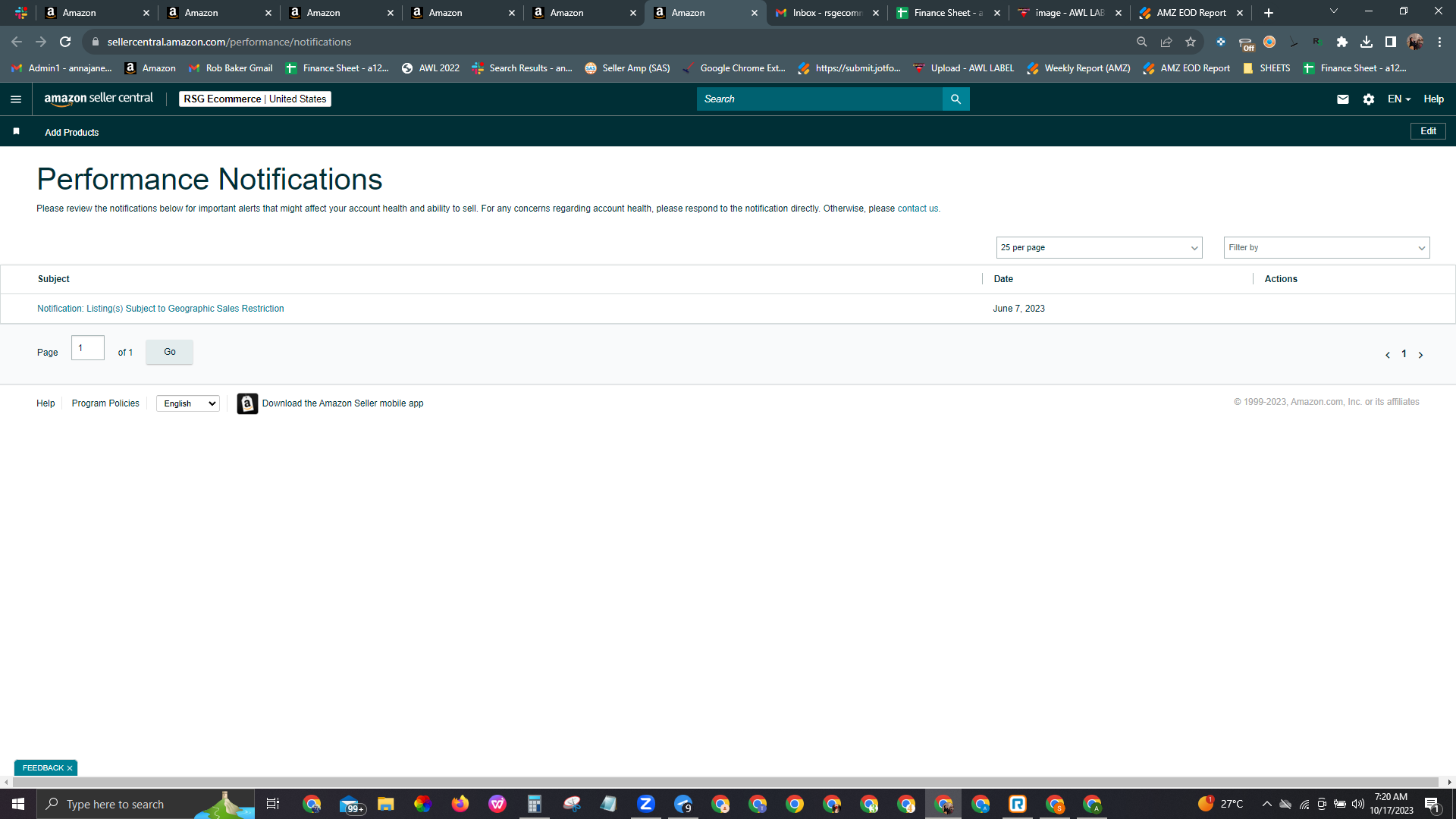Open Zoom from the taskbar
This screenshot has width=1456, height=819.
[x=646, y=804]
